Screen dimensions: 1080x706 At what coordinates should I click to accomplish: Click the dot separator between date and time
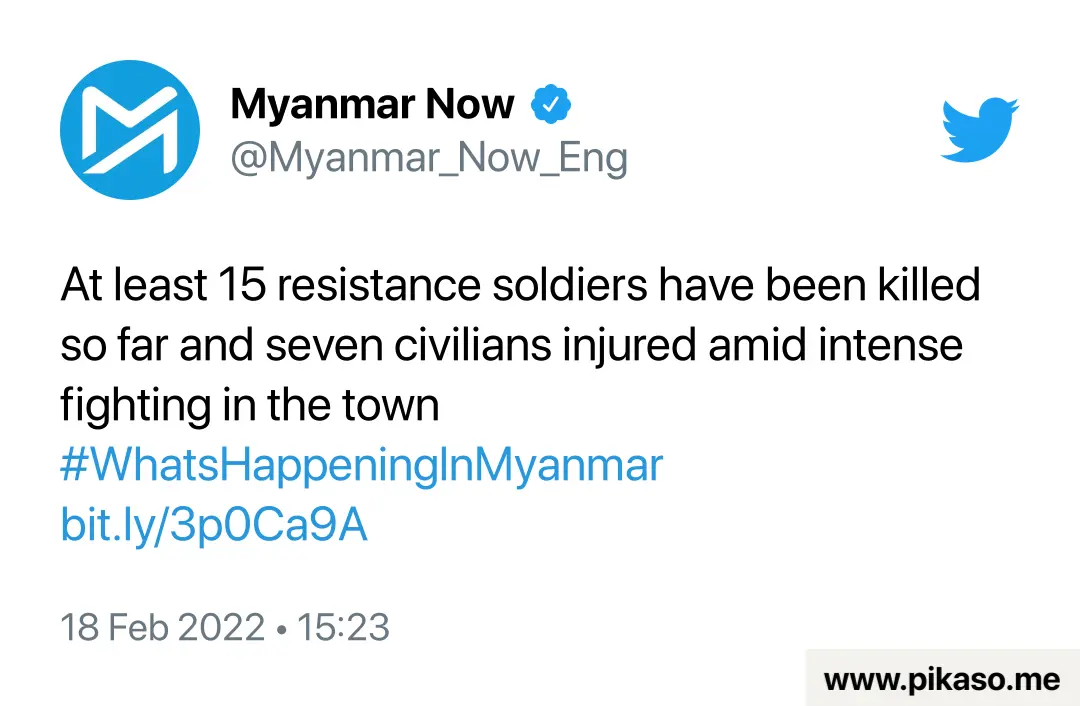tap(281, 630)
